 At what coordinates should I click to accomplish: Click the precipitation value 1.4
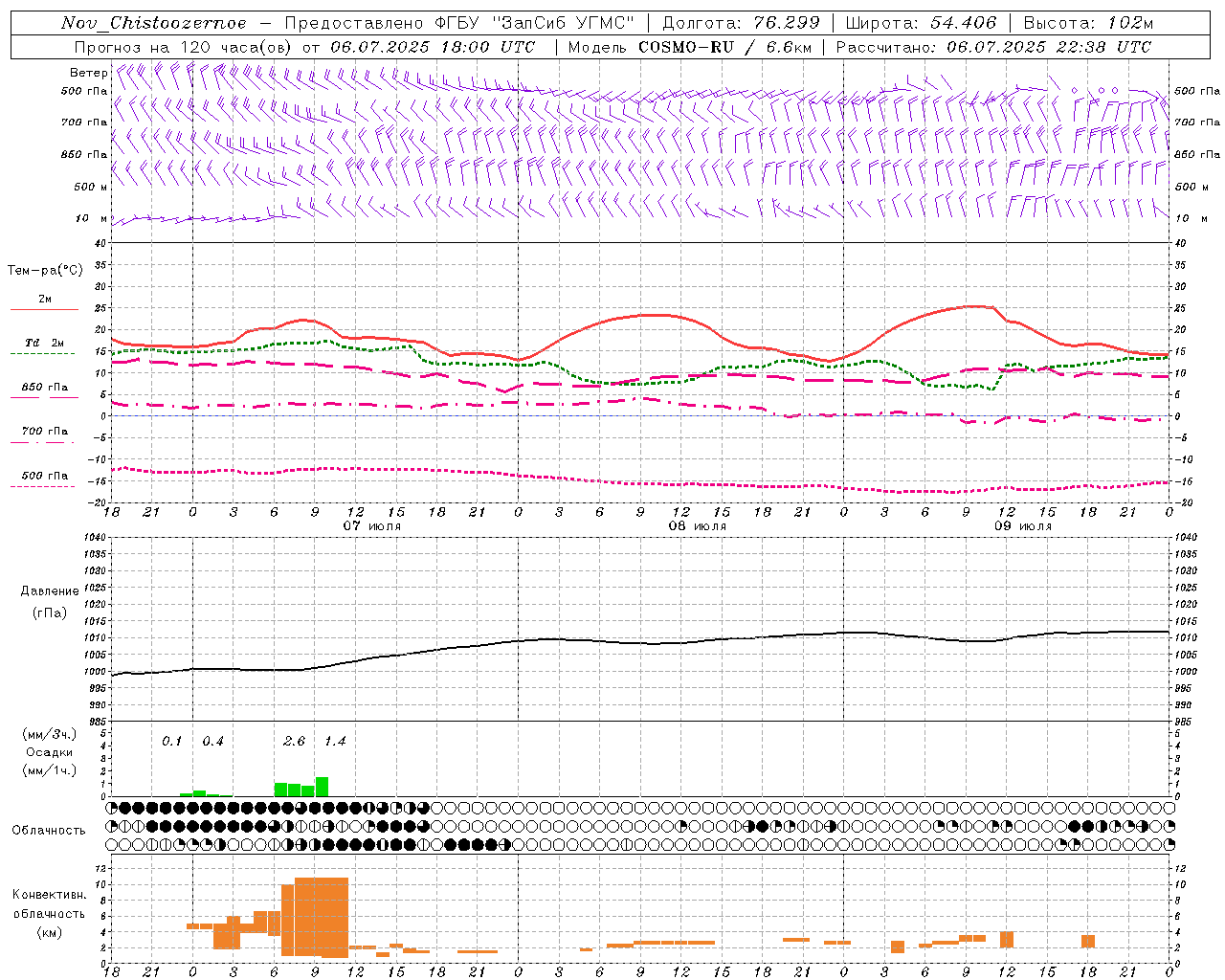(x=334, y=742)
